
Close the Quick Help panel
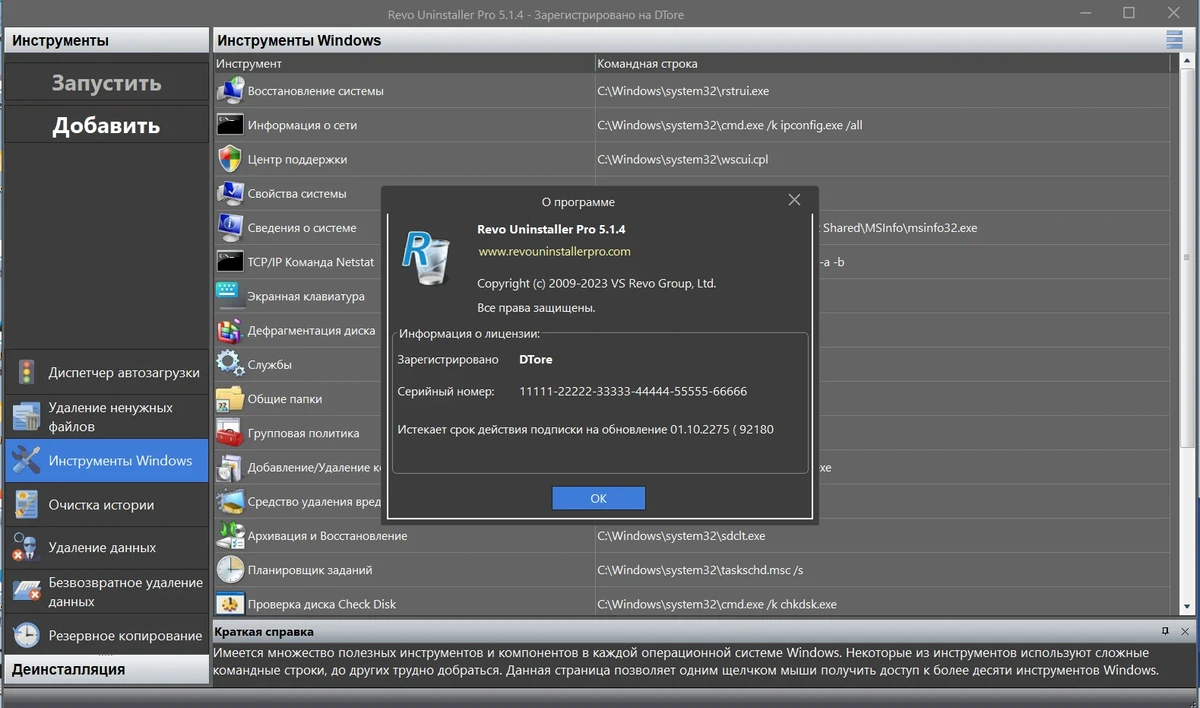1185,631
